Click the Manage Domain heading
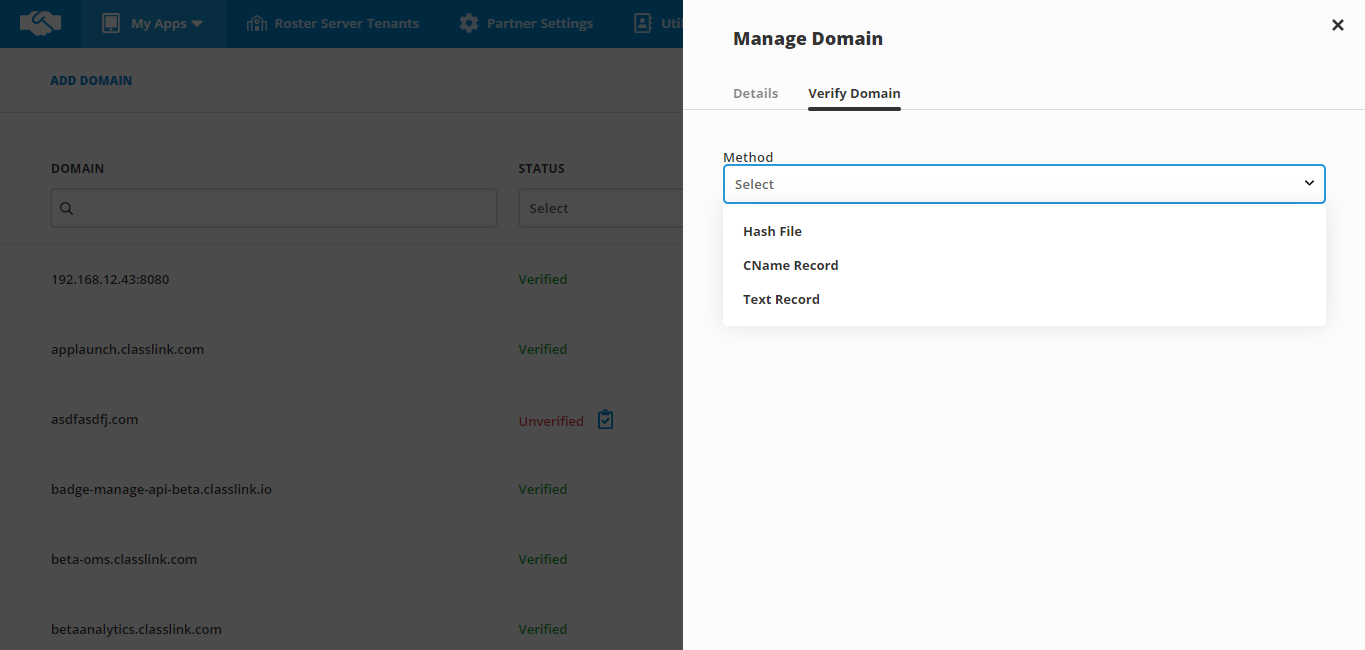The image size is (1365, 650). pos(808,39)
